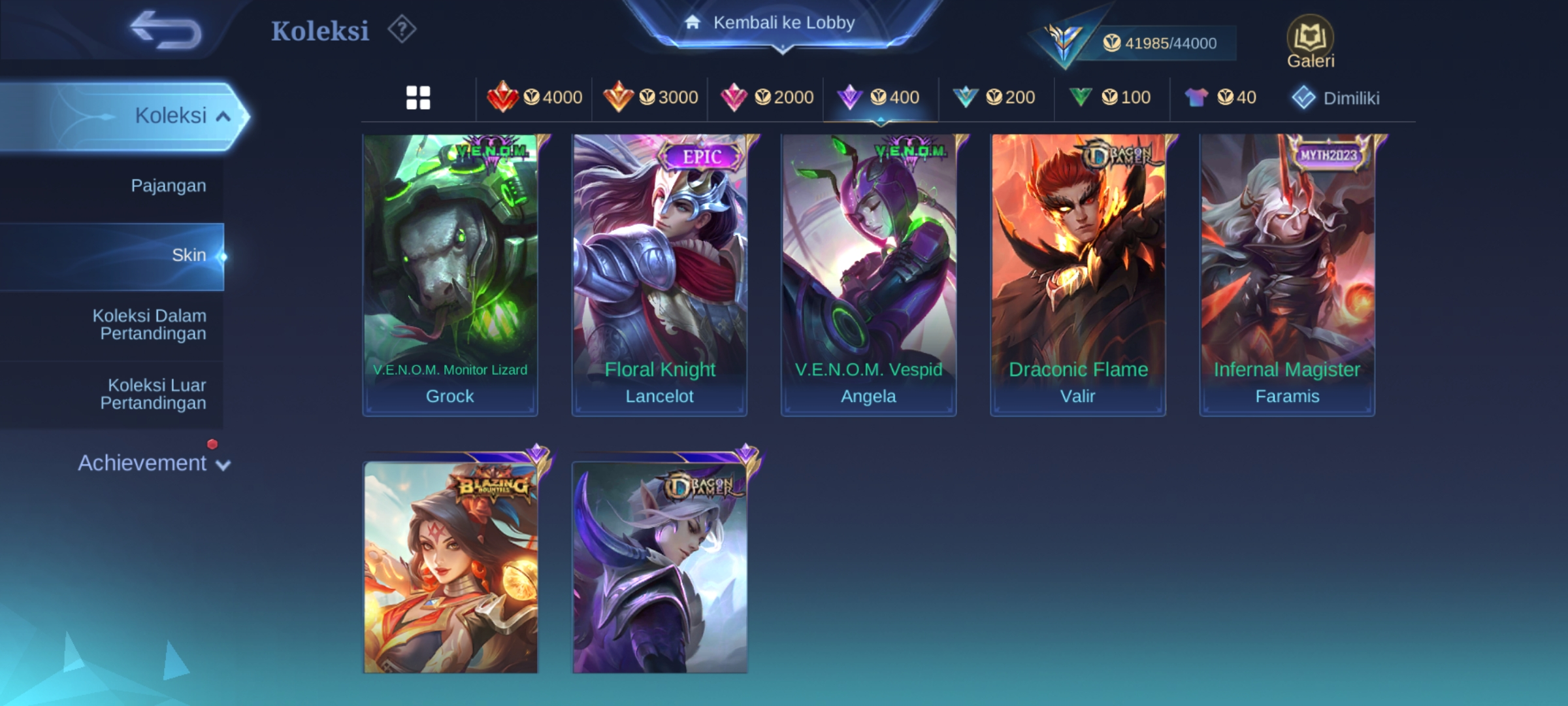Toggle the Dimiliki owned filter

click(x=1335, y=98)
